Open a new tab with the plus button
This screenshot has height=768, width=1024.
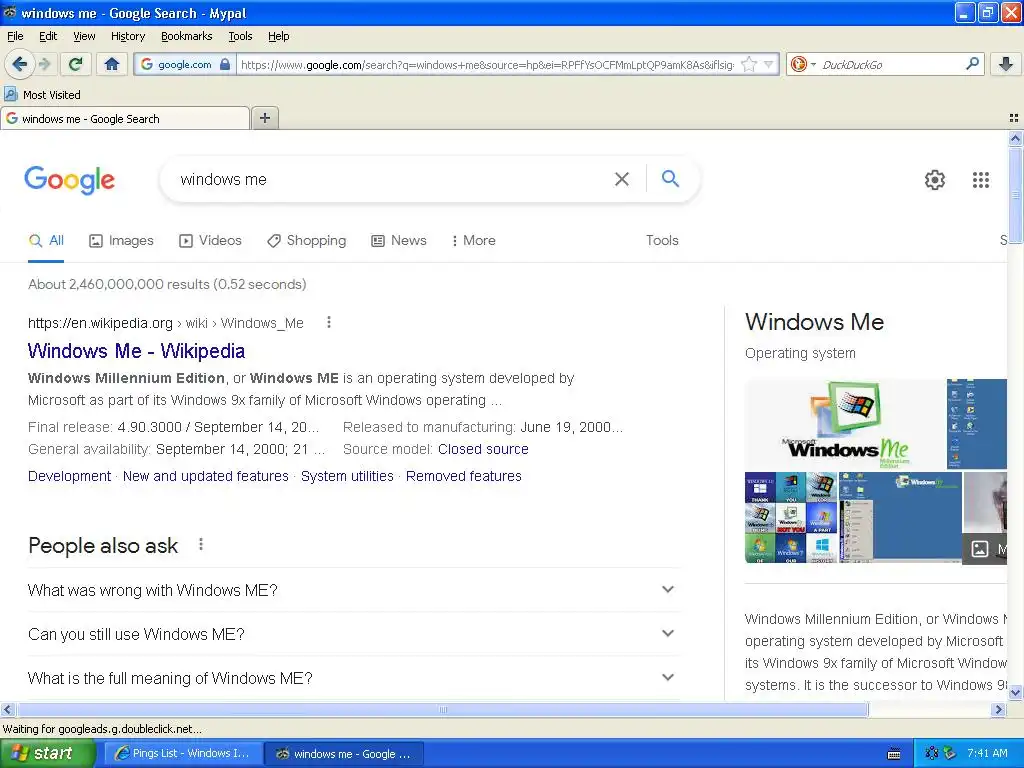[264, 118]
